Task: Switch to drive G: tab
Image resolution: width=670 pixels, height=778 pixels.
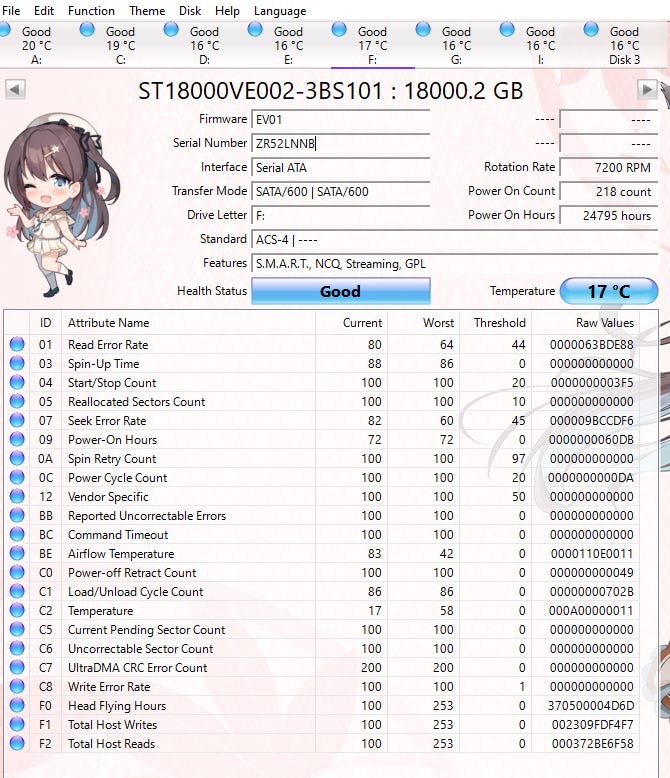Action: 457,45
